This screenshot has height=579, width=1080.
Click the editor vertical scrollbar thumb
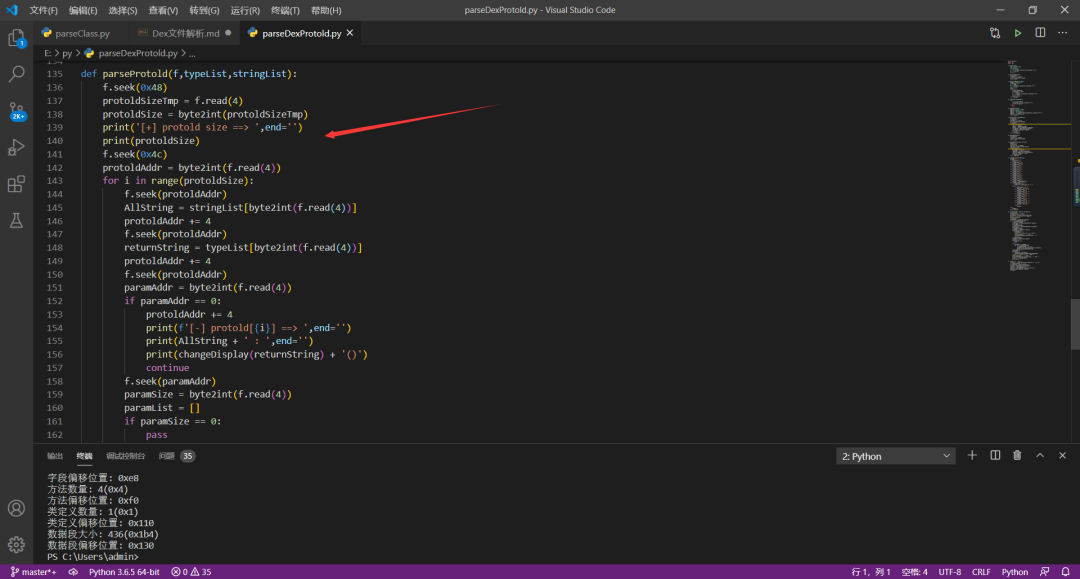point(1074,324)
